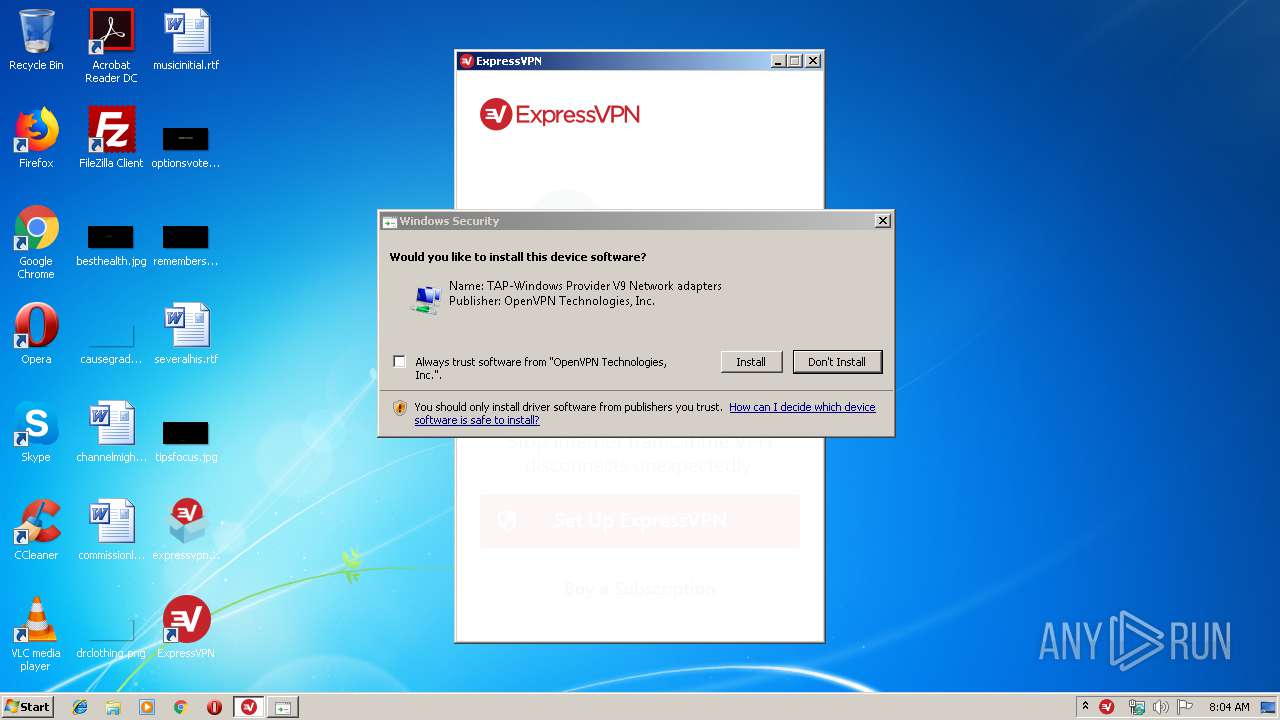Open Opera browser desktop shortcut
This screenshot has height=720, width=1280.
point(36,334)
